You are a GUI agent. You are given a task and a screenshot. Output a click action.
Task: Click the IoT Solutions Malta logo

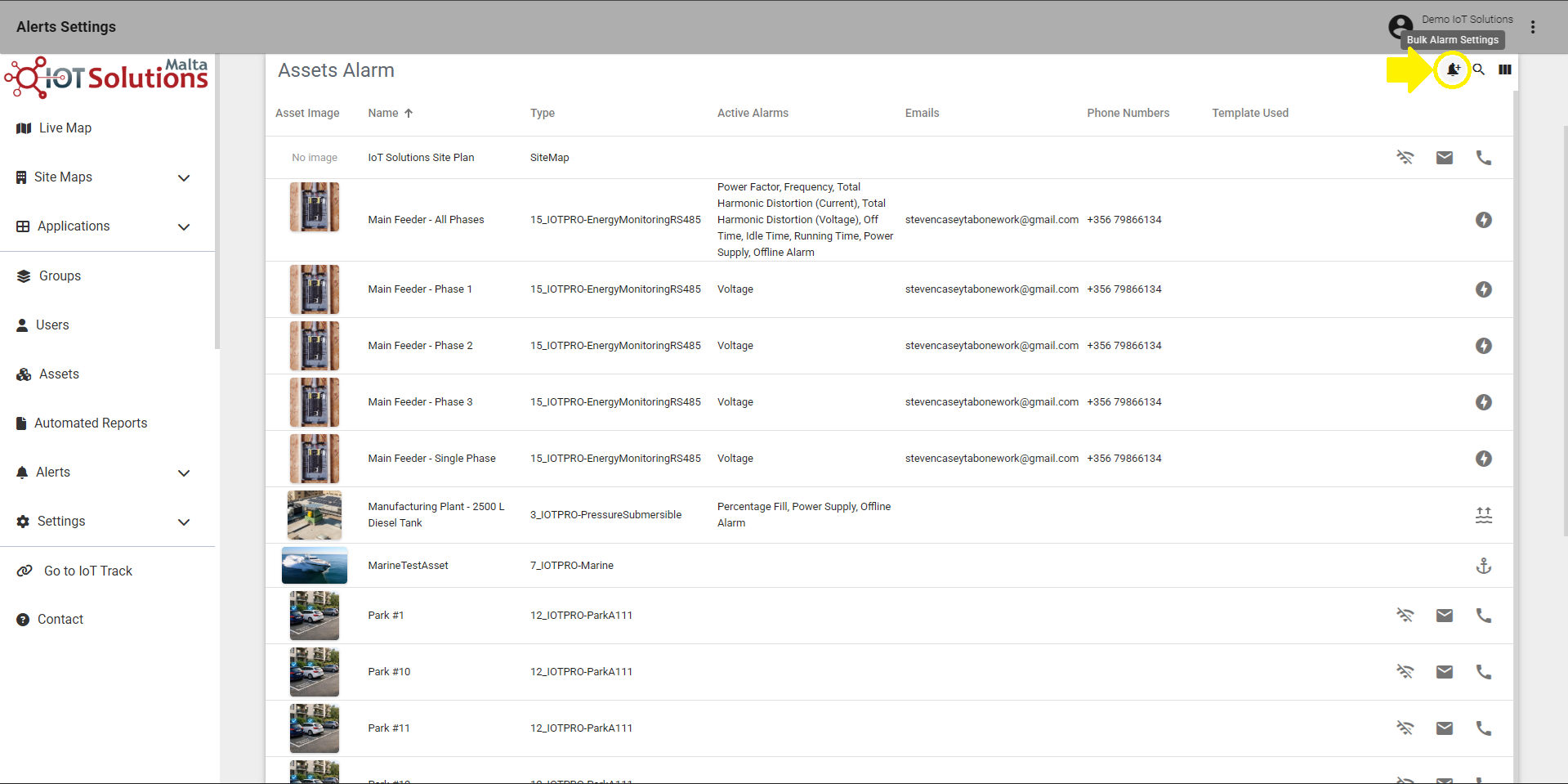(106, 78)
